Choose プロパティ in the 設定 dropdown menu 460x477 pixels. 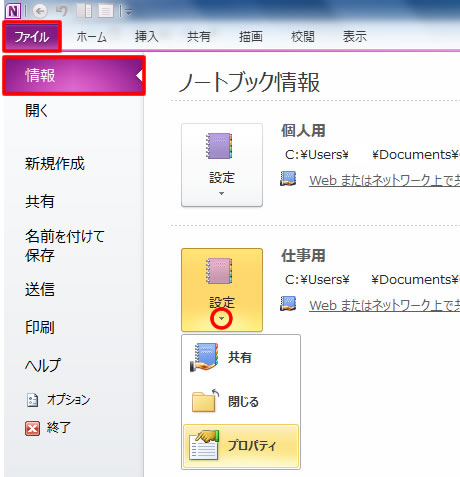[241, 446]
